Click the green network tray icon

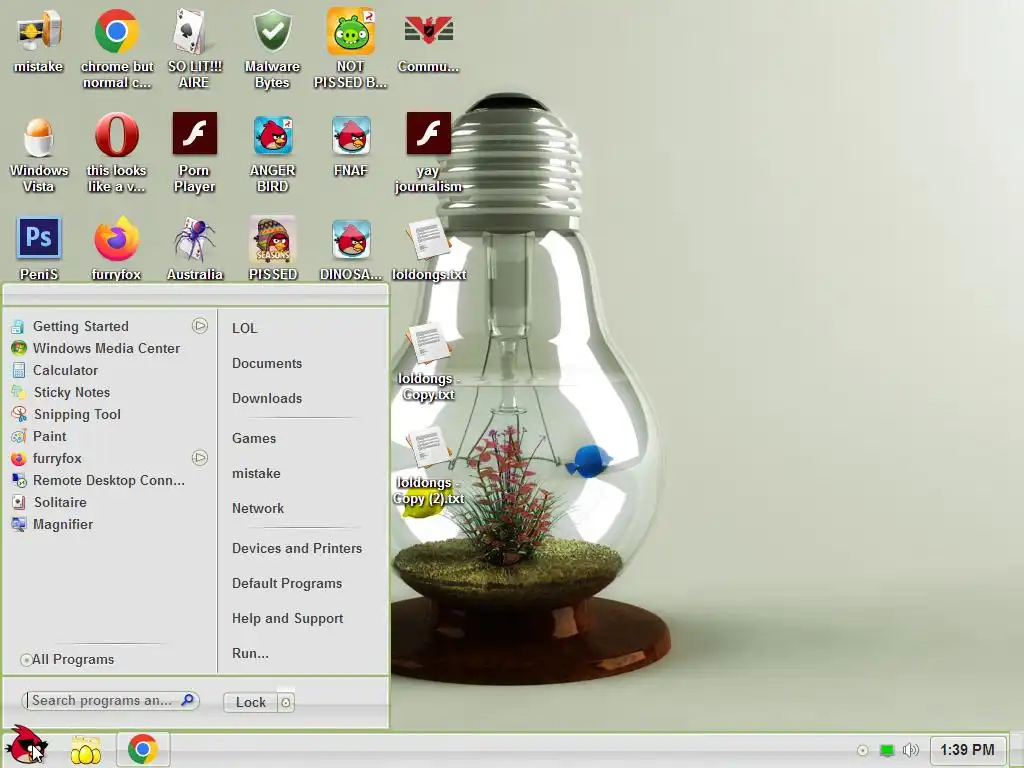[x=886, y=750]
